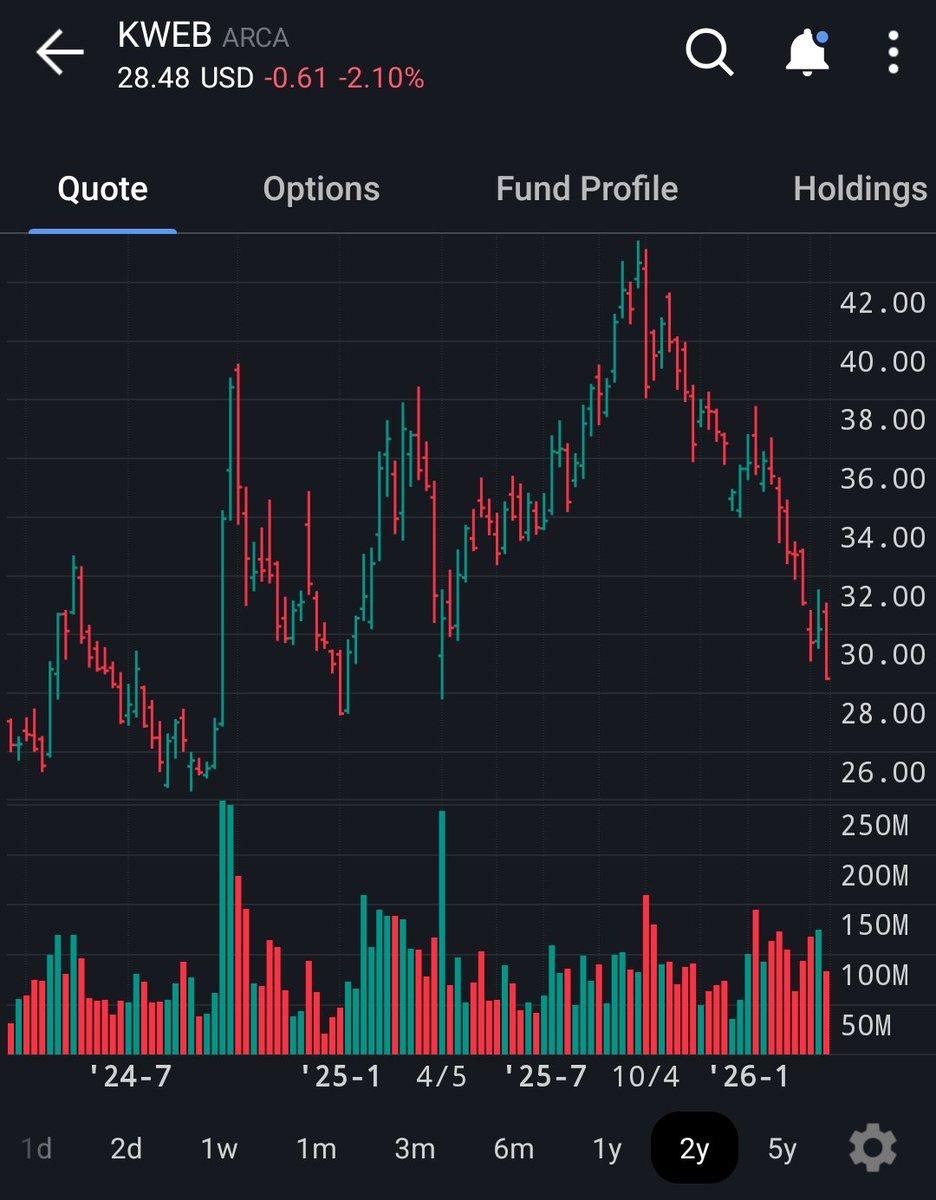The height and width of the screenshot is (1200, 936).
Task: Tap the -0.61 price change
Action: [296, 79]
